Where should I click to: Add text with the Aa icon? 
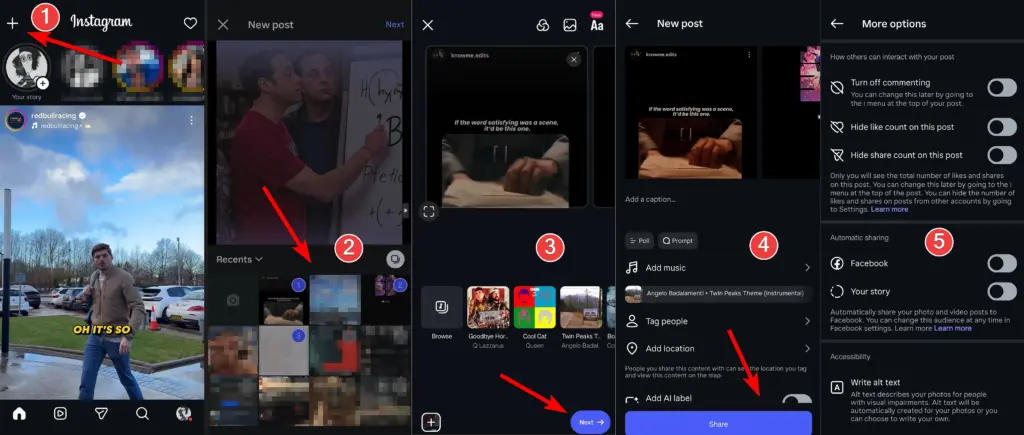click(x=597, y=25)
